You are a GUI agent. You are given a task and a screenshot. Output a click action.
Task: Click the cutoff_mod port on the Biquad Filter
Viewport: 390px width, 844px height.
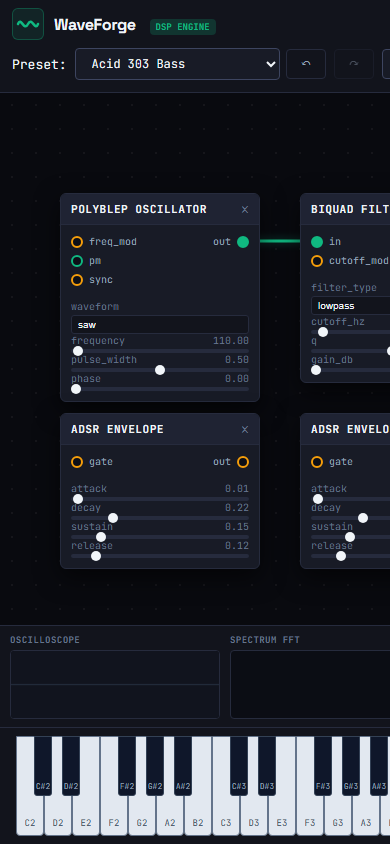317,261
